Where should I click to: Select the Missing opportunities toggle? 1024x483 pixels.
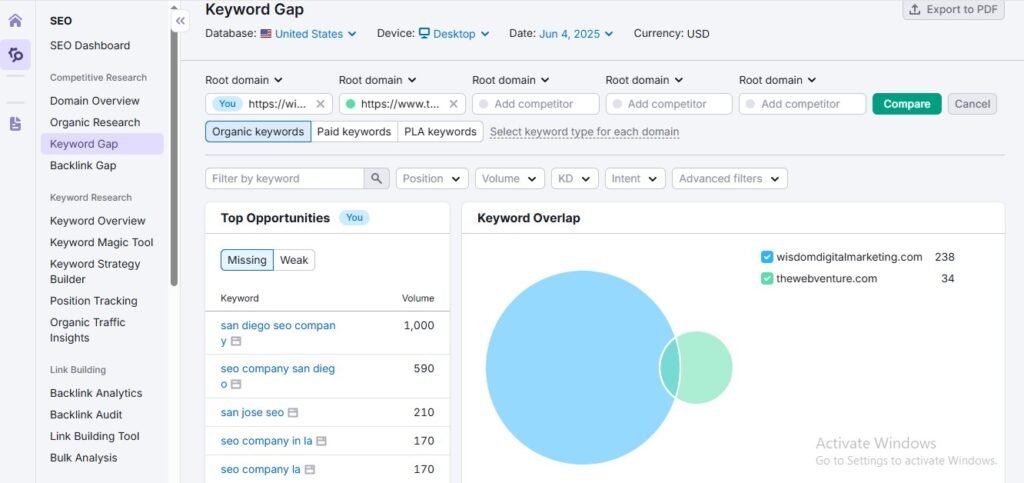[x=247, y=260]
